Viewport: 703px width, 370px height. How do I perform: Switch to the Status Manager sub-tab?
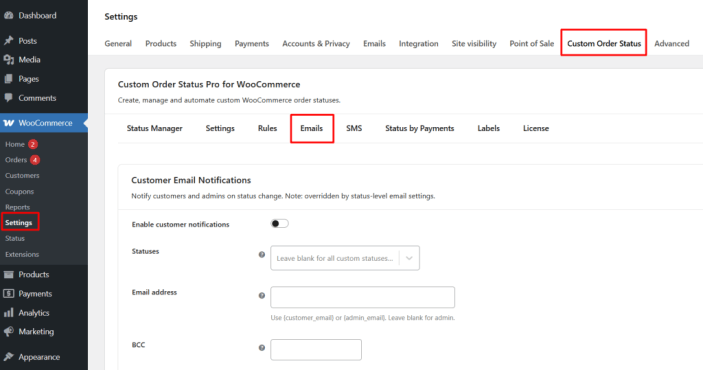(x=155, y=128)
